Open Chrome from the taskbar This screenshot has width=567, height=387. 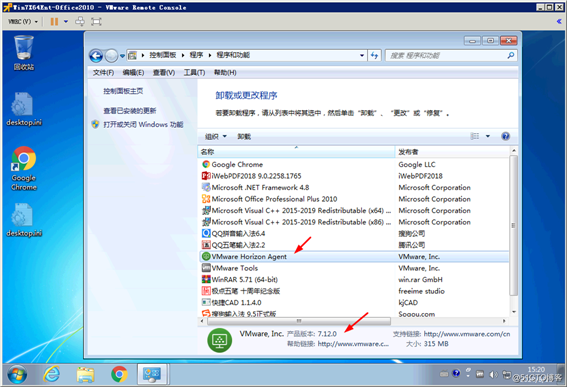pyautogui.click(x=119, y=374)
